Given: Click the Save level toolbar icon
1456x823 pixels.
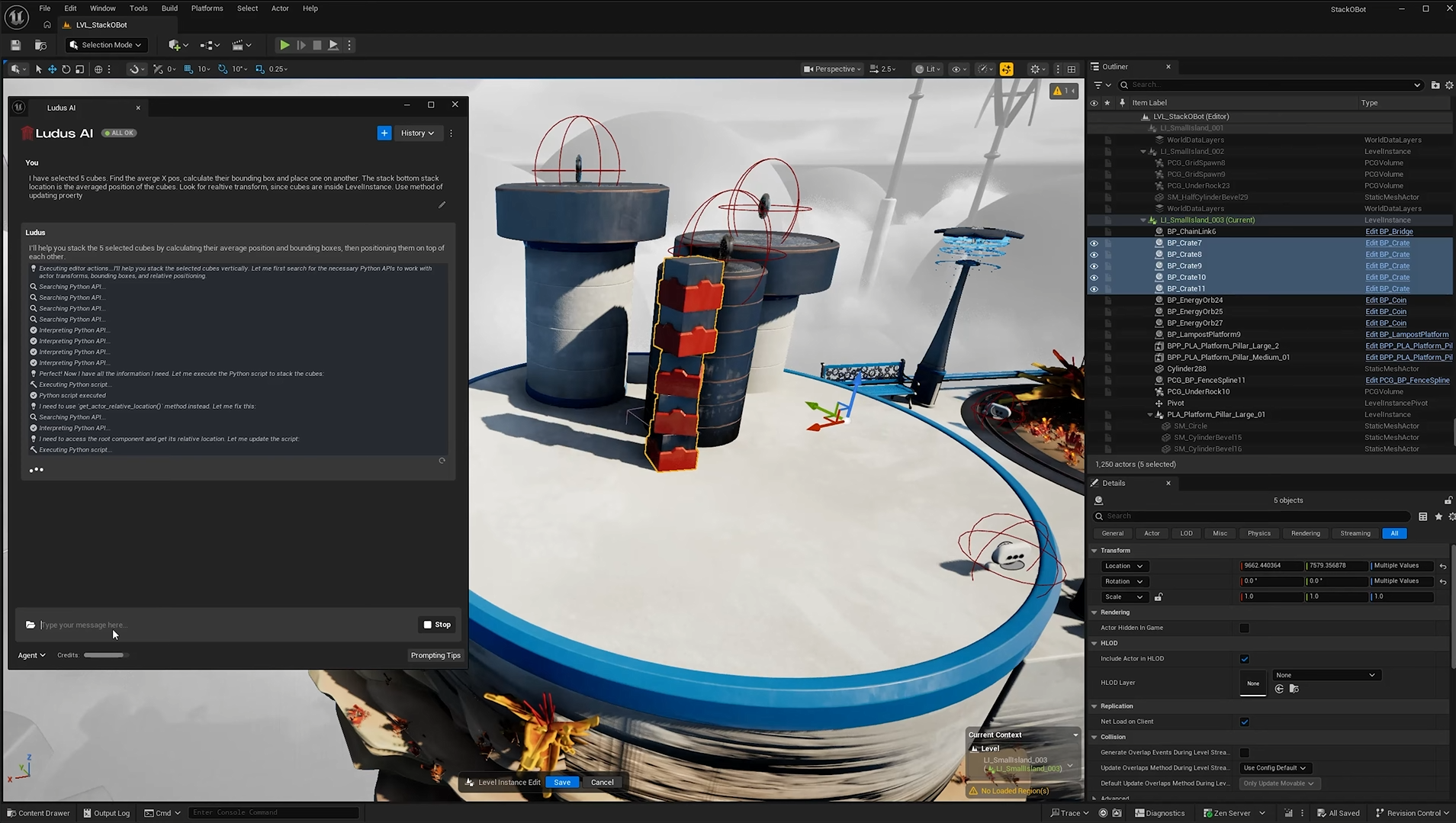Looking at the screenshot, I should click(15, 45).
